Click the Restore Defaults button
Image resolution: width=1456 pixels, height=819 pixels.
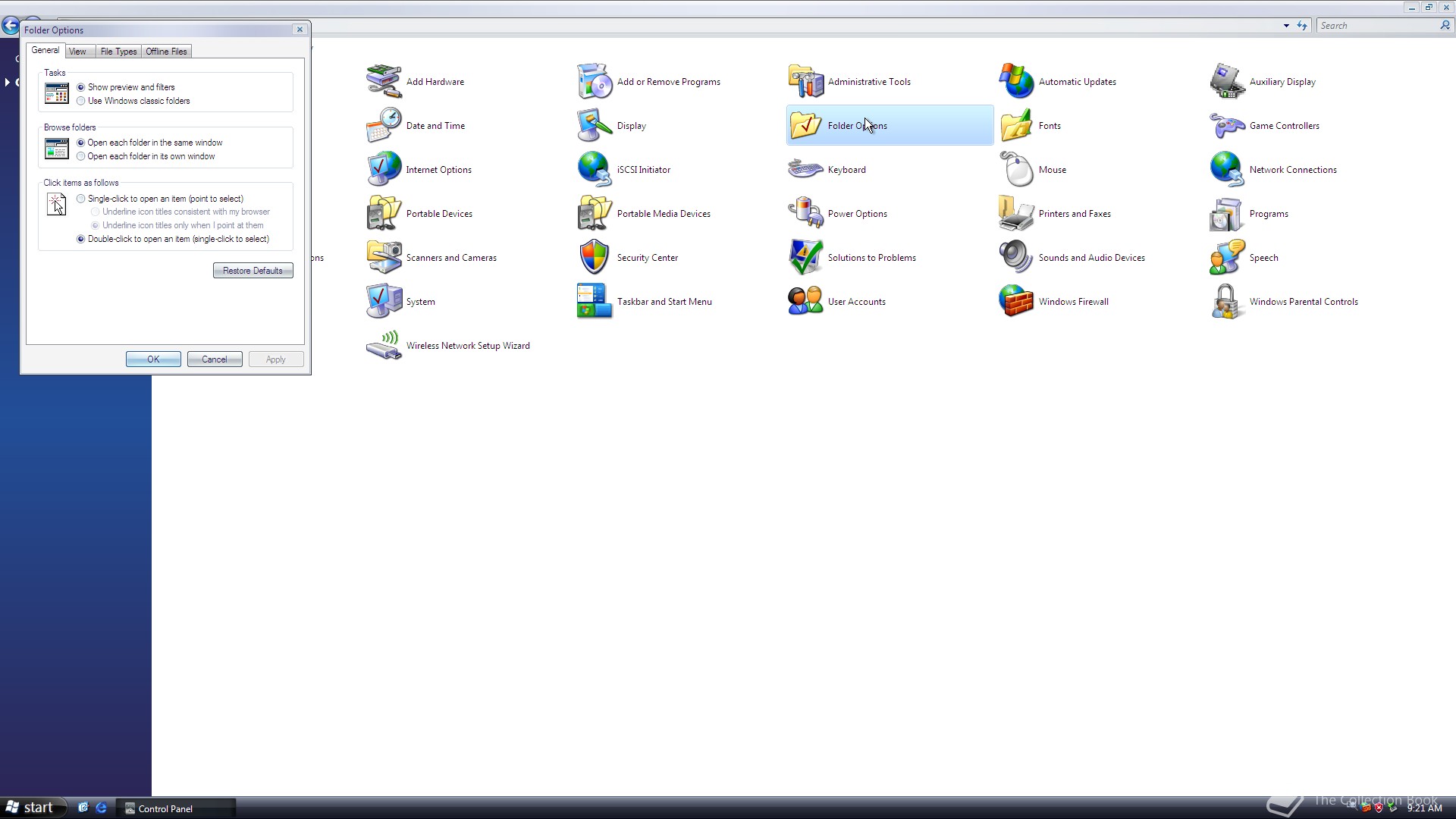point(253,271)
